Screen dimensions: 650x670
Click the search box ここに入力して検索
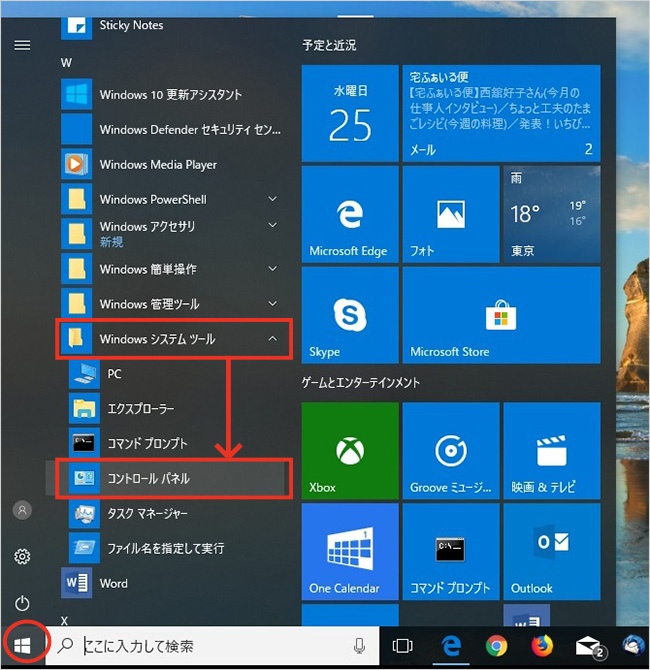click(x=212, y=646)
